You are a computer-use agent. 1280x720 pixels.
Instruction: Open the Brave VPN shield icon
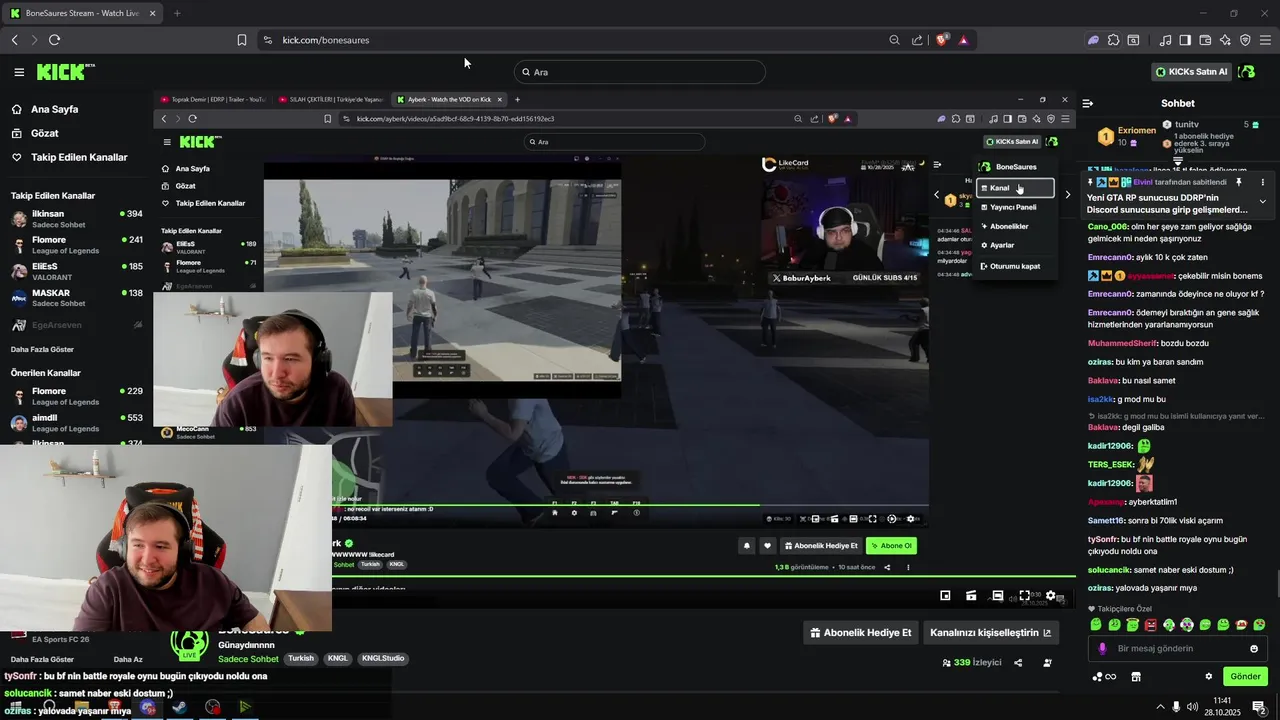click(1245, 40)
